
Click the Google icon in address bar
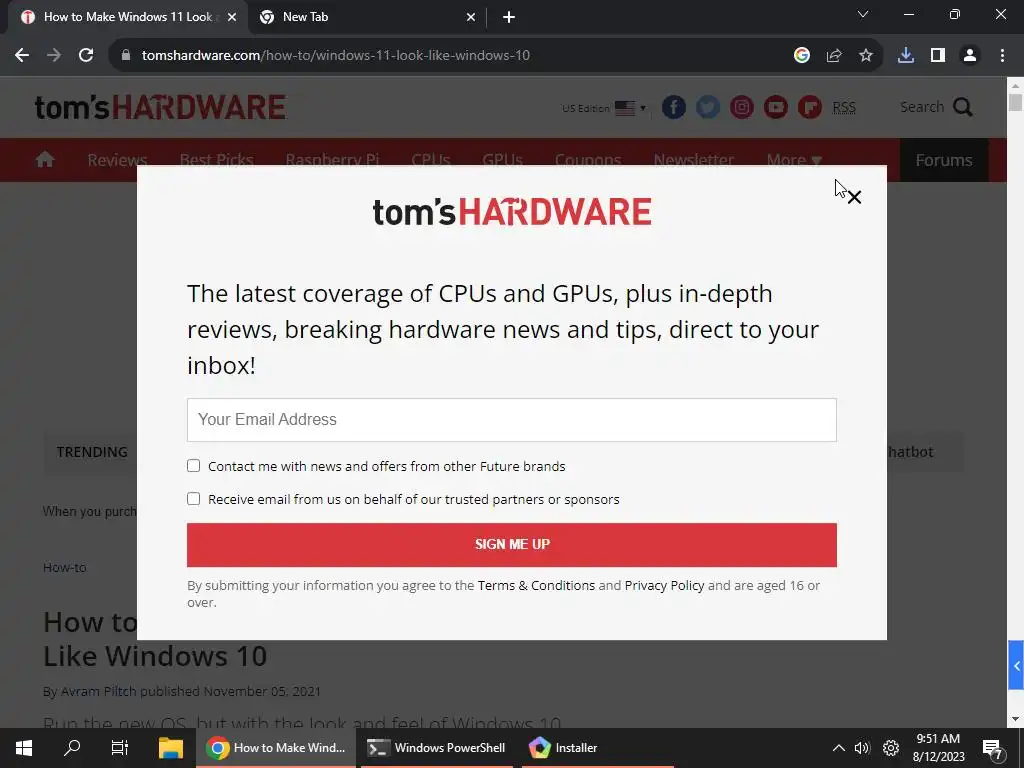point(802,55)
